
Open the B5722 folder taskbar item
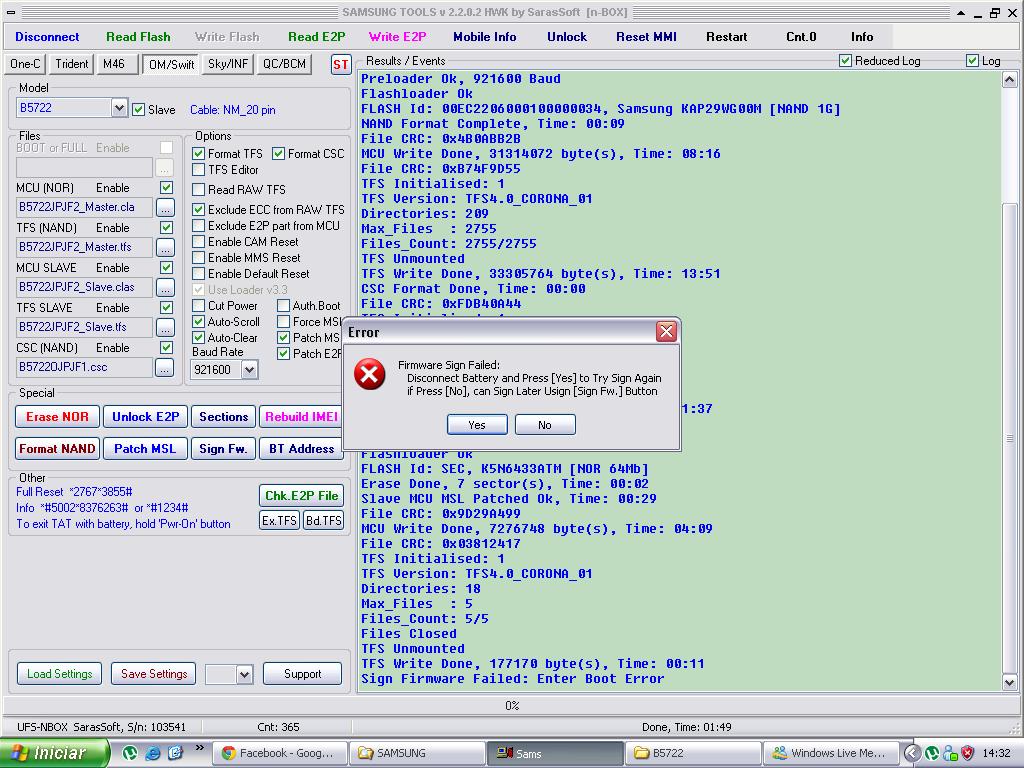click(x=694, y=754)
